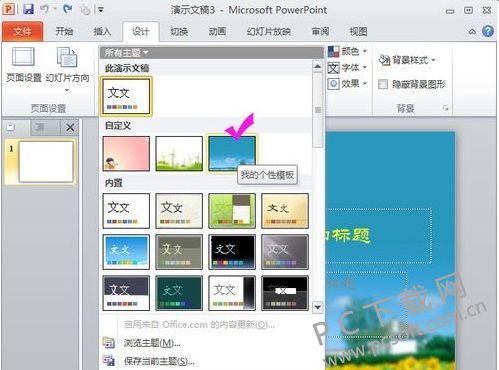This screenshot has height=370, width=499.
Task: Open the 背景样式 dropdown
Action: 407,60
